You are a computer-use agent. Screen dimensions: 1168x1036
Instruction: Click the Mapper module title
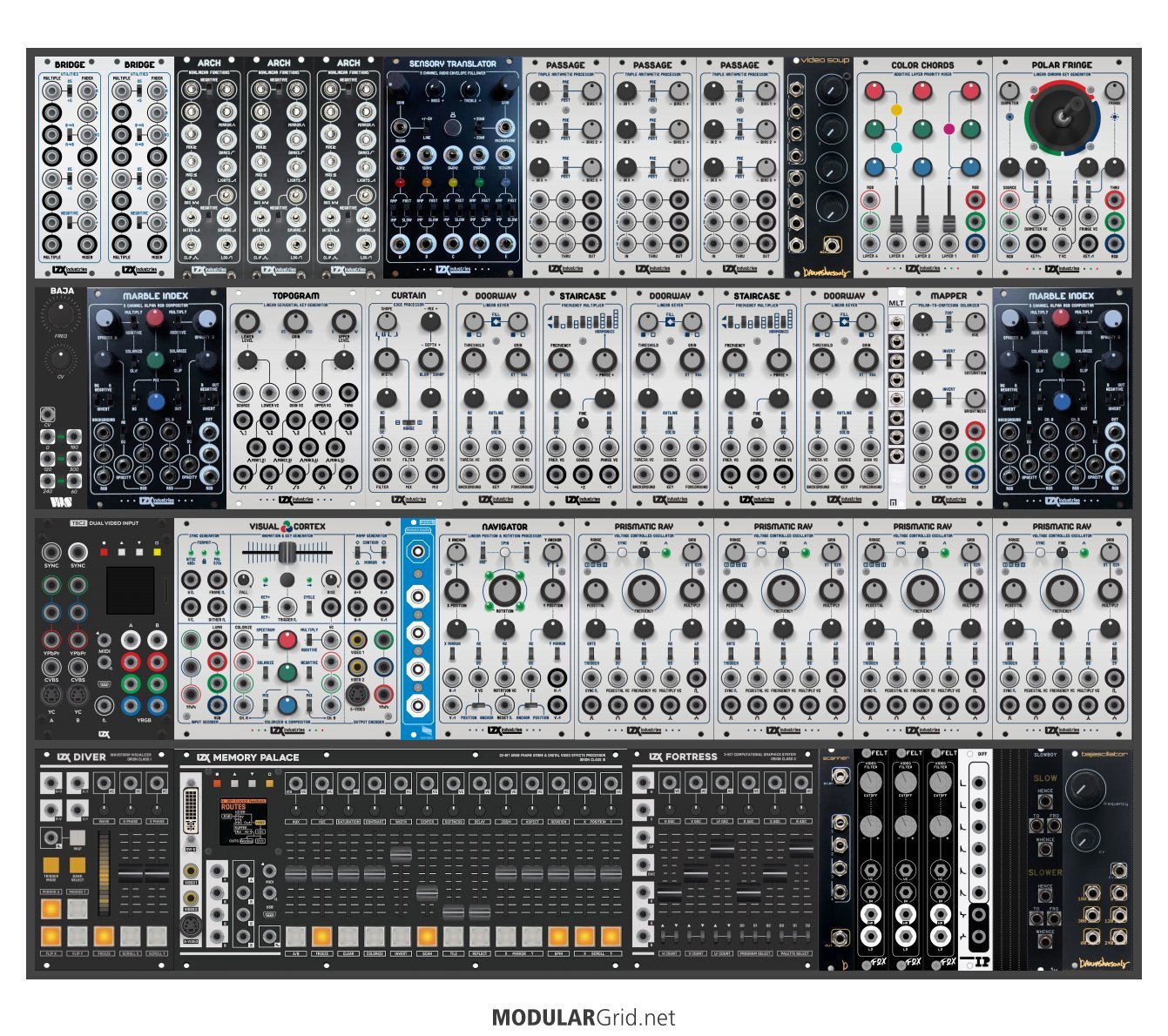pos(949,296)
